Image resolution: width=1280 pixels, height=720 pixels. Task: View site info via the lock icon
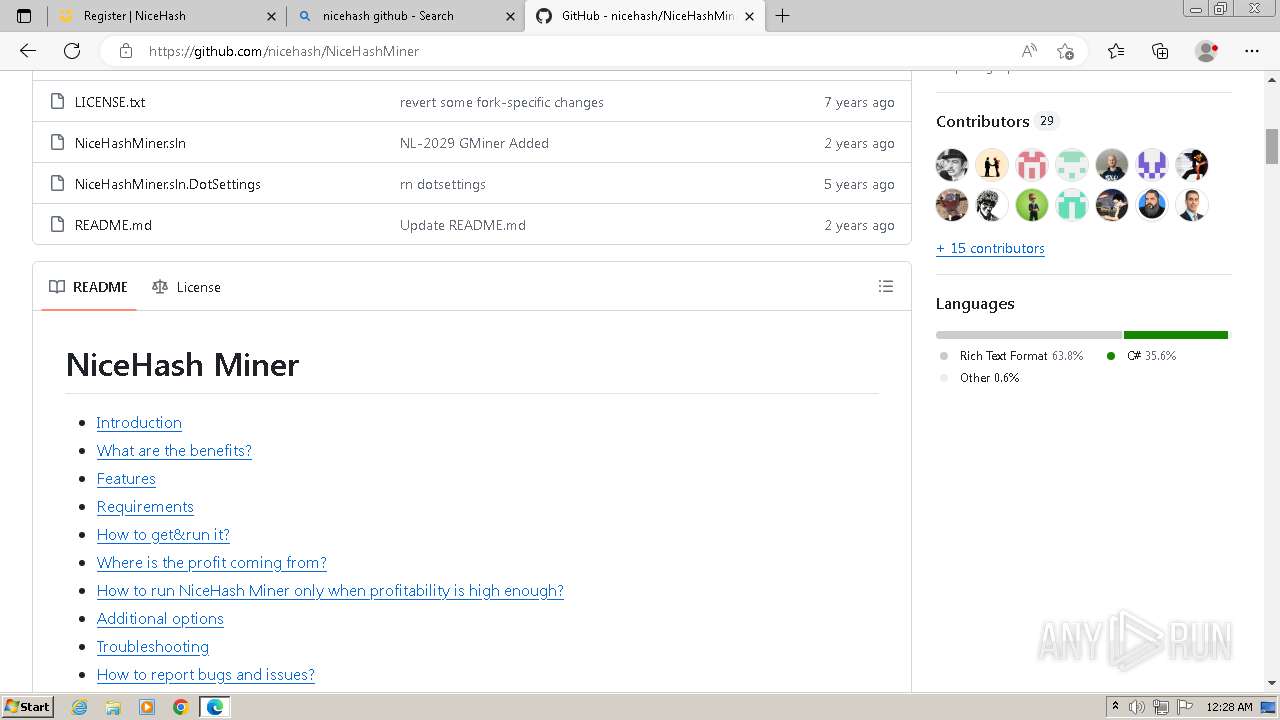click(125, 51)
